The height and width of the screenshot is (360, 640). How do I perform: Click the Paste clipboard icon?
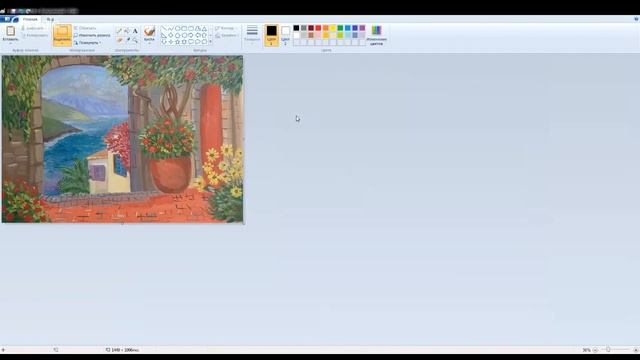[10, 31]
